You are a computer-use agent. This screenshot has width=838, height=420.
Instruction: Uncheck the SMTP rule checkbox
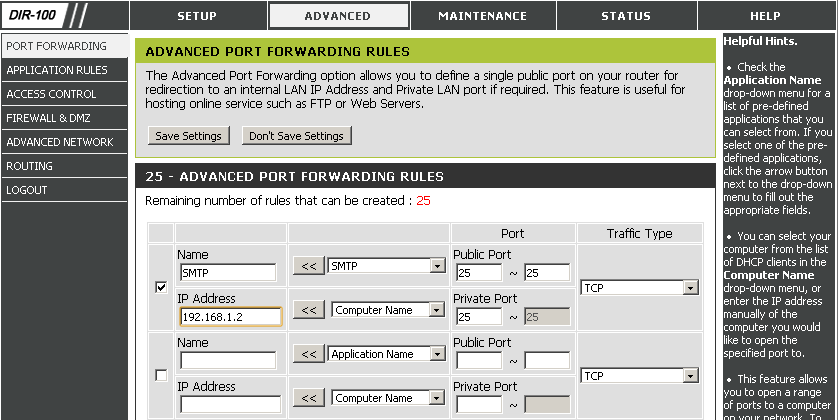tap(161, 287)
